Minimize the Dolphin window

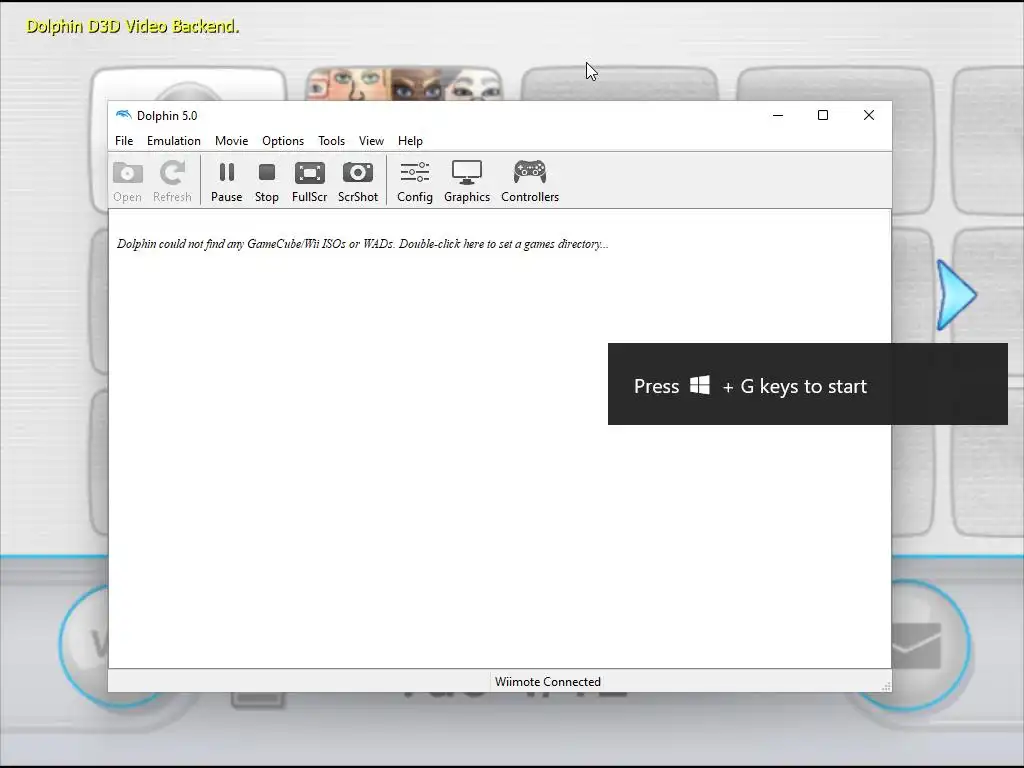pos(777,115)
